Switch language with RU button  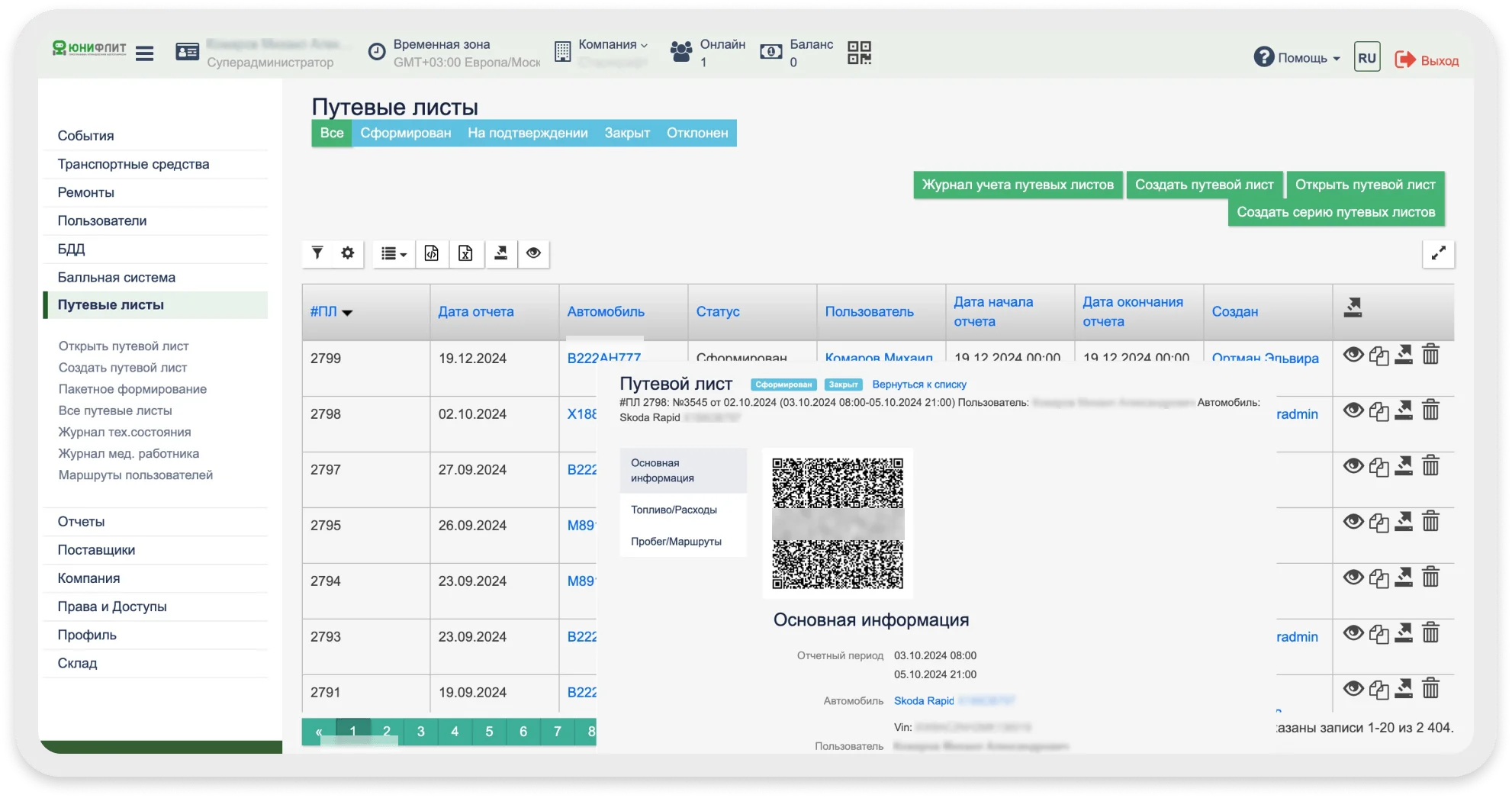1367,57
